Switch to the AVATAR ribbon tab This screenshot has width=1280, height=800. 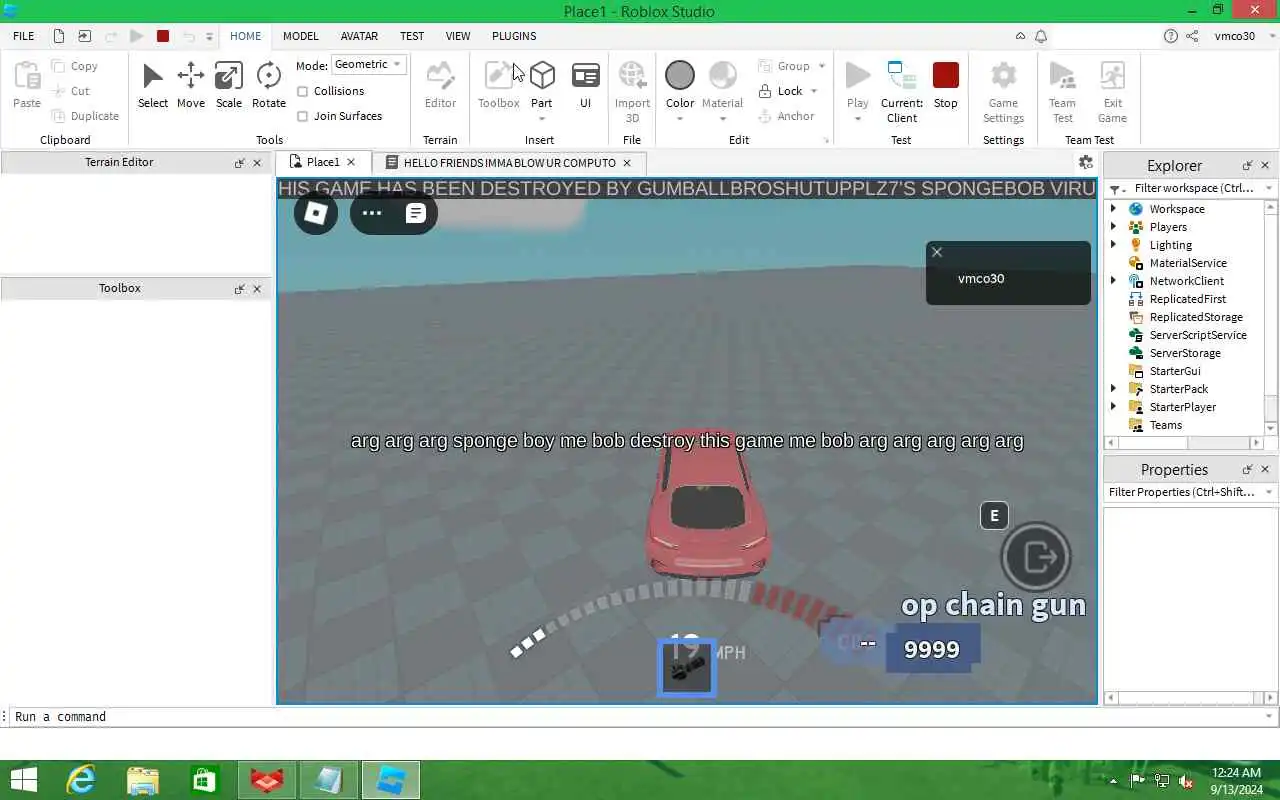pos(359,36)
